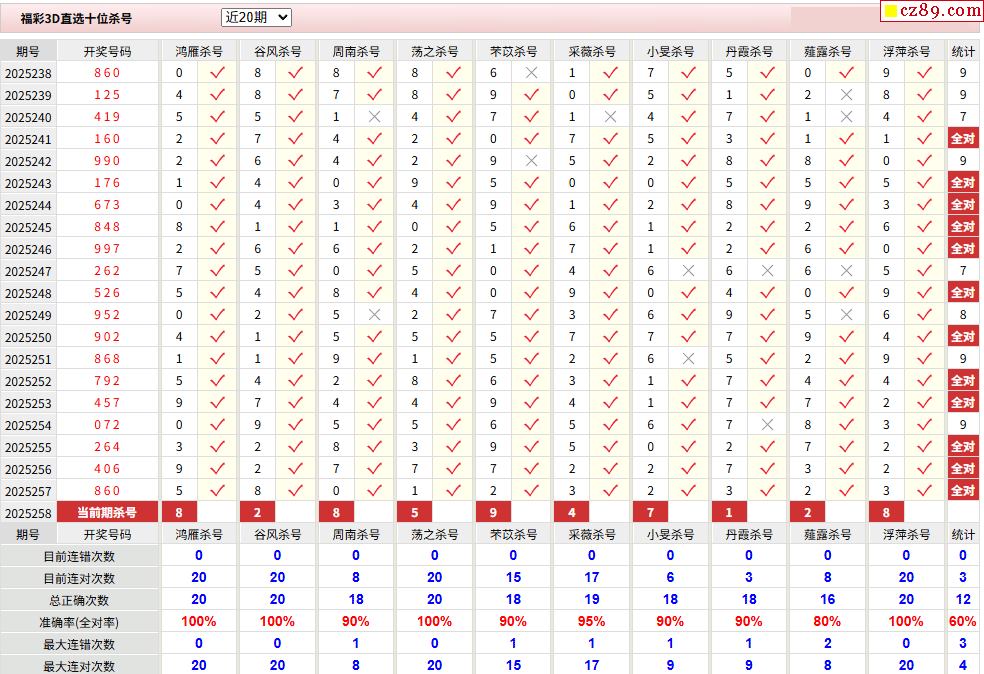Click the 开奖号码 header at top
984x674 pixels.
[x=107, y=51]
